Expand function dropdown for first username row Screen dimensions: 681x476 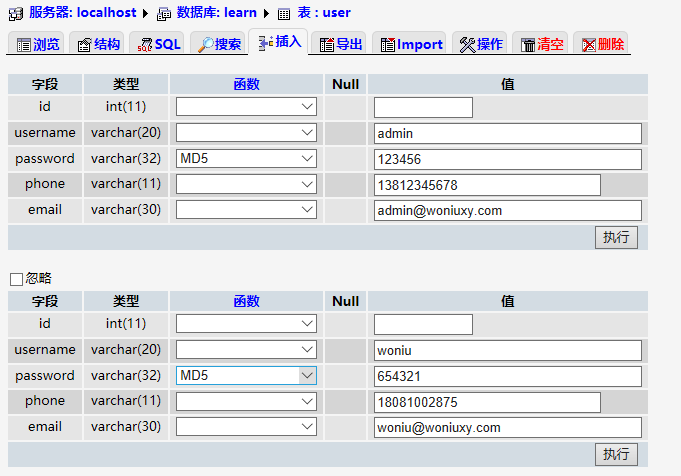pyautogui.click(x=246, y=133)
